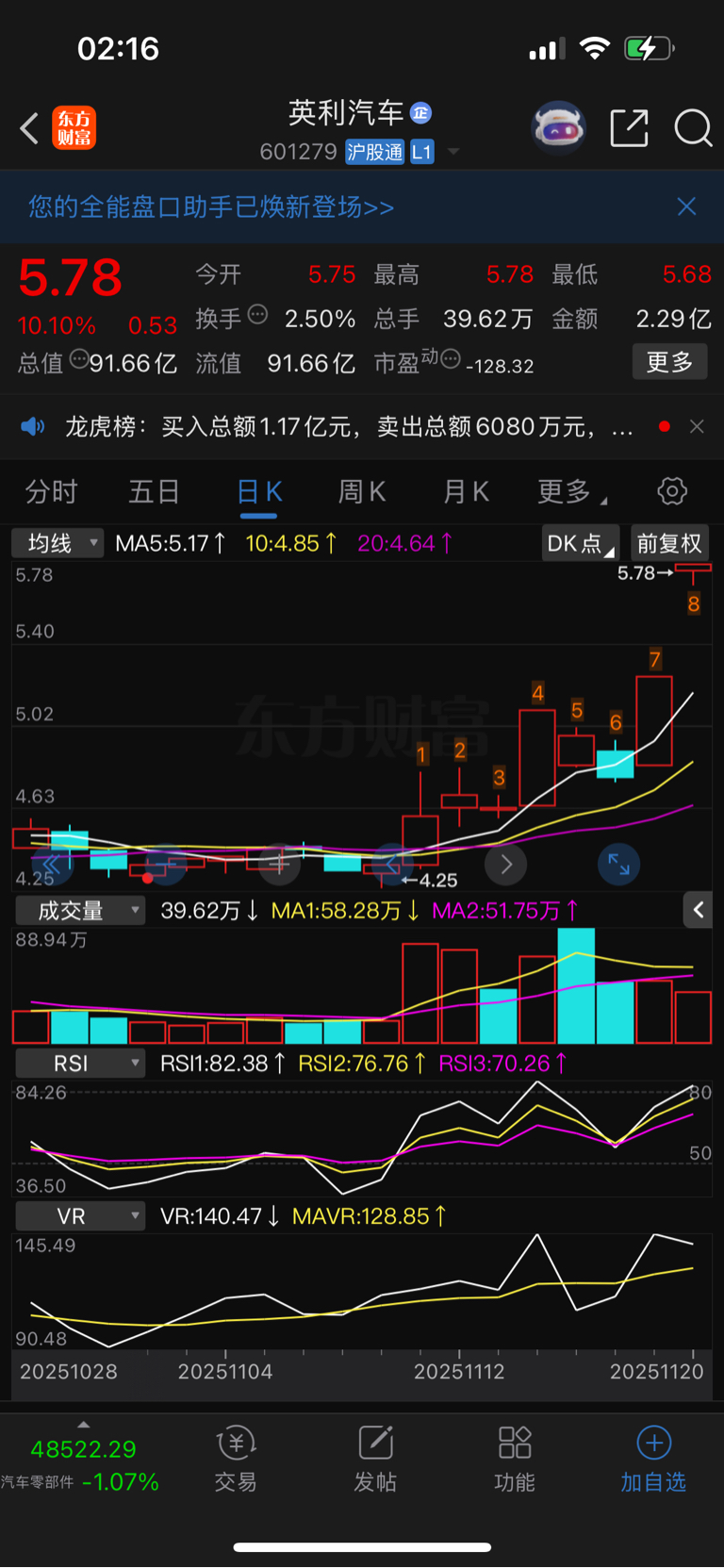Tap the info icon next to 换手
724x1568 pixels.
tap(257, 315)
